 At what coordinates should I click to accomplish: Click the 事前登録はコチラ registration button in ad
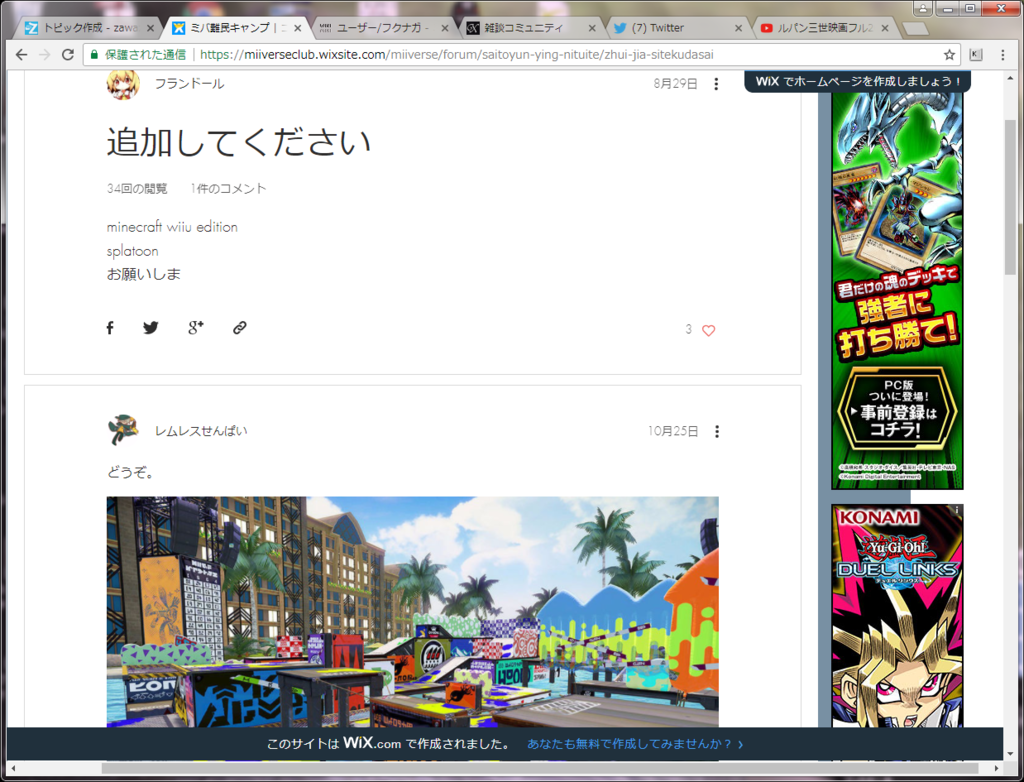(897, 410)
